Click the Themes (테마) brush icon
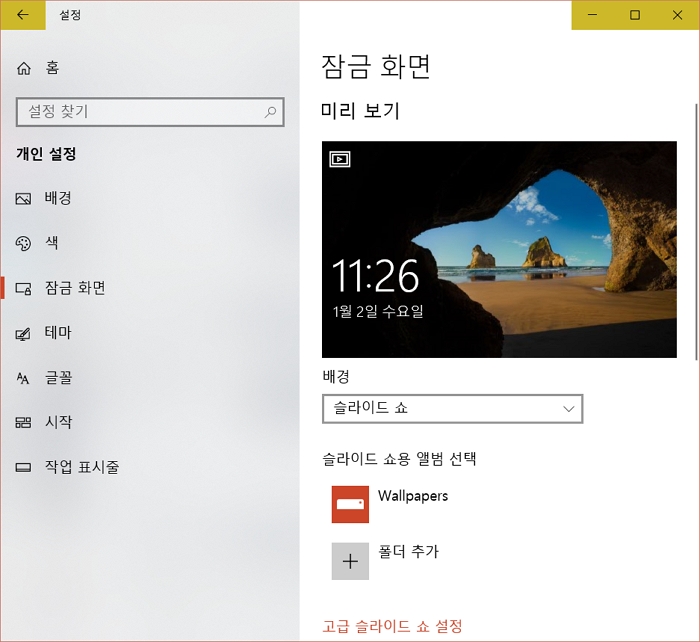The width and height of the screenshot is (700, 642). pyautogui.click(x=24, y=333)
